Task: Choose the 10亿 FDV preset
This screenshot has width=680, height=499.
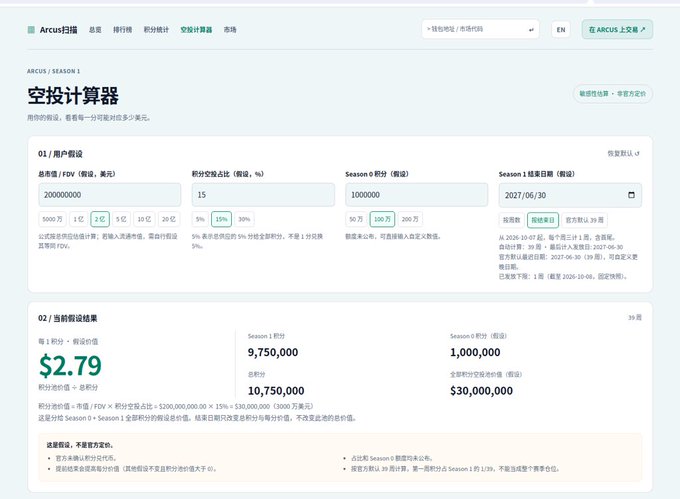Action: click(144, 219)
